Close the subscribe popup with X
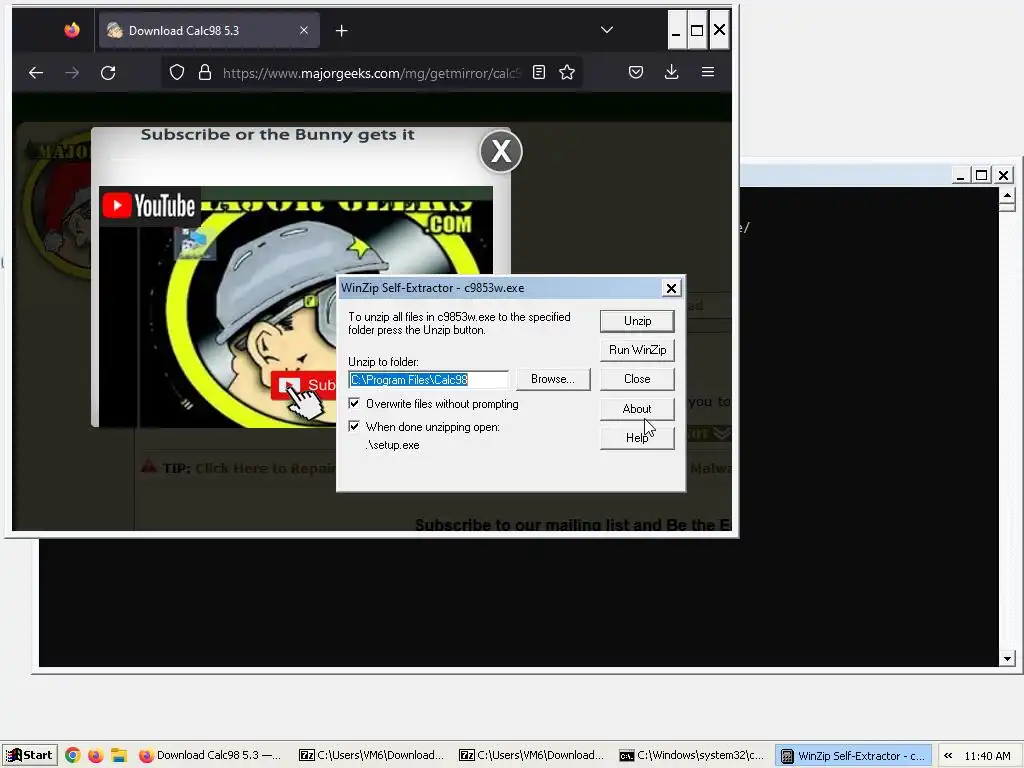 (x=501, y=152)
